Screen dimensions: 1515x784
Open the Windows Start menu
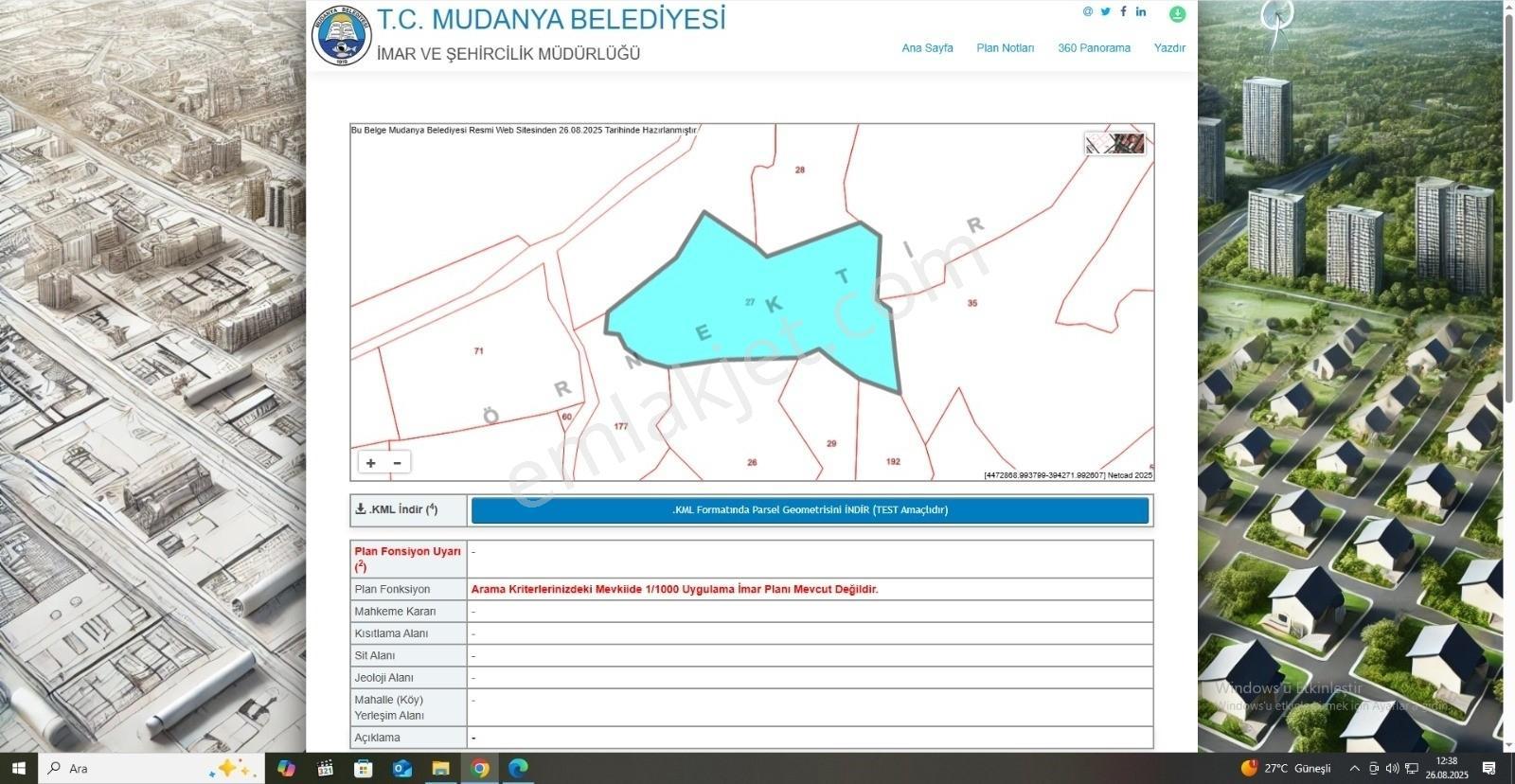point(19,768)
